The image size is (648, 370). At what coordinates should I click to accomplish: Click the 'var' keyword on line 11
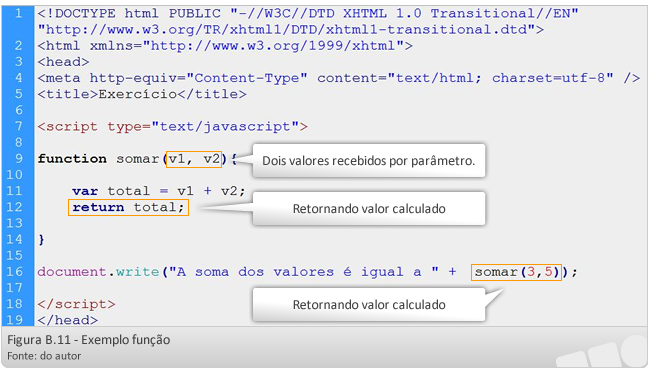pos(85,191)
